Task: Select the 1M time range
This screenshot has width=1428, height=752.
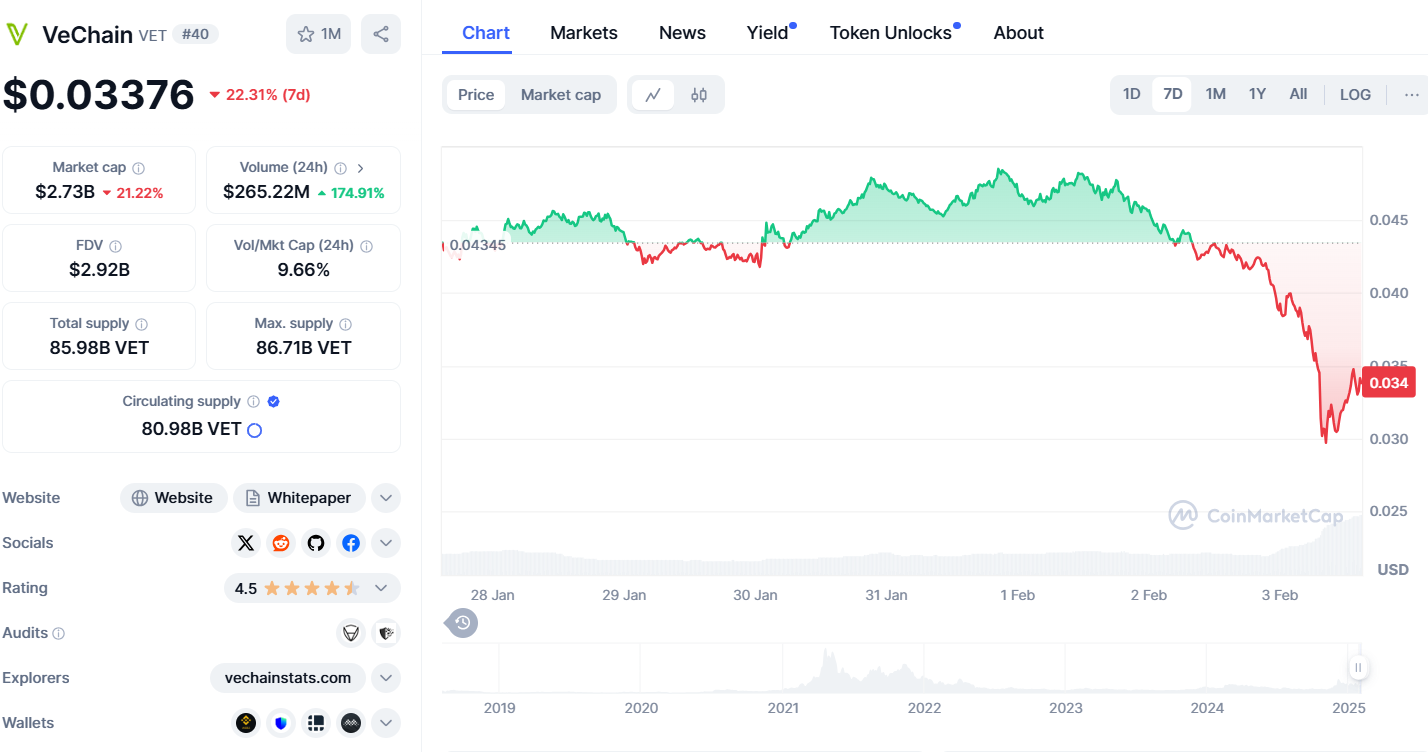Action: (x=1215, y=94)
